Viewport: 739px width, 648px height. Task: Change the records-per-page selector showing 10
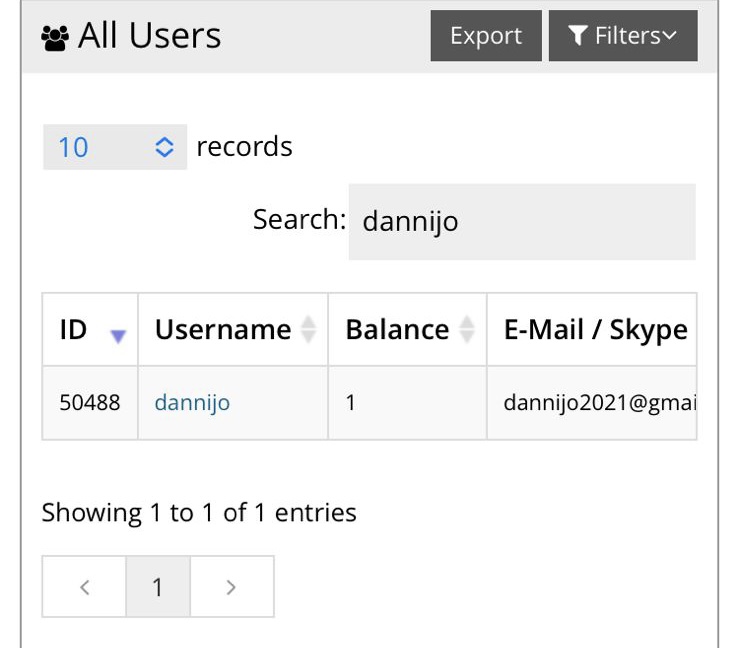click(x=115, y=147)
